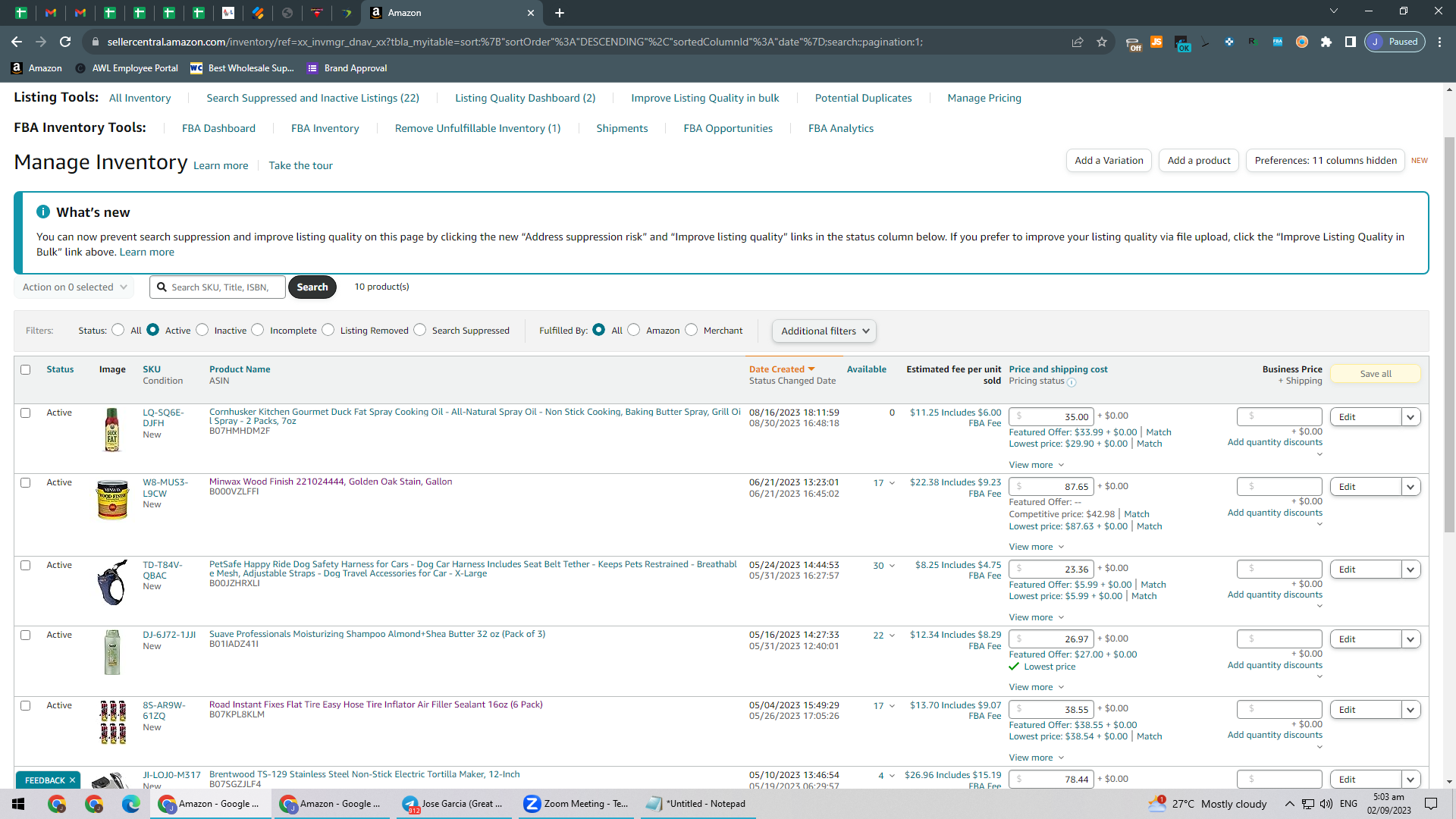Image resolution: width=1456 pixels, height=819 pixels.
Task: Show hidden system tray icons
Action: (1289, 804)
